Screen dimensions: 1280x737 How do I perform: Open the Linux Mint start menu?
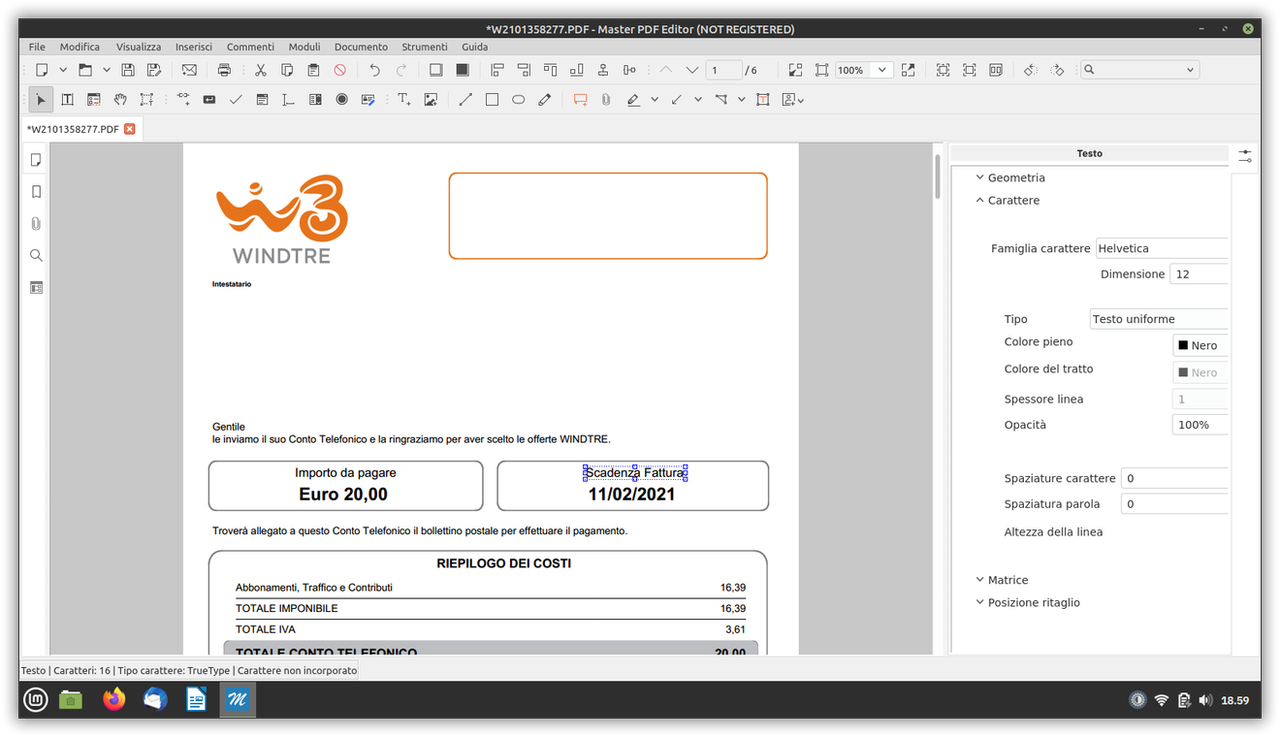click(35, 700)
